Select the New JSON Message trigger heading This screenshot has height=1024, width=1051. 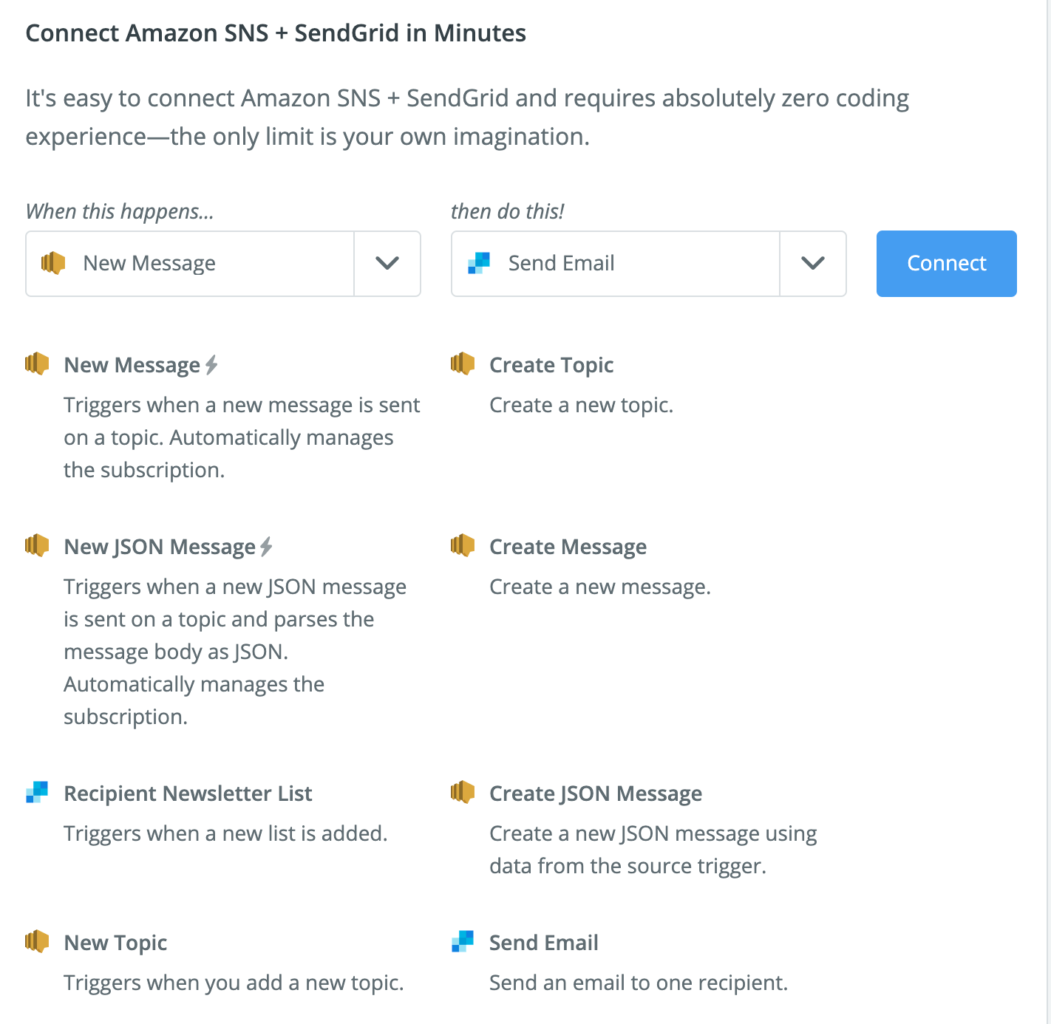159,547
